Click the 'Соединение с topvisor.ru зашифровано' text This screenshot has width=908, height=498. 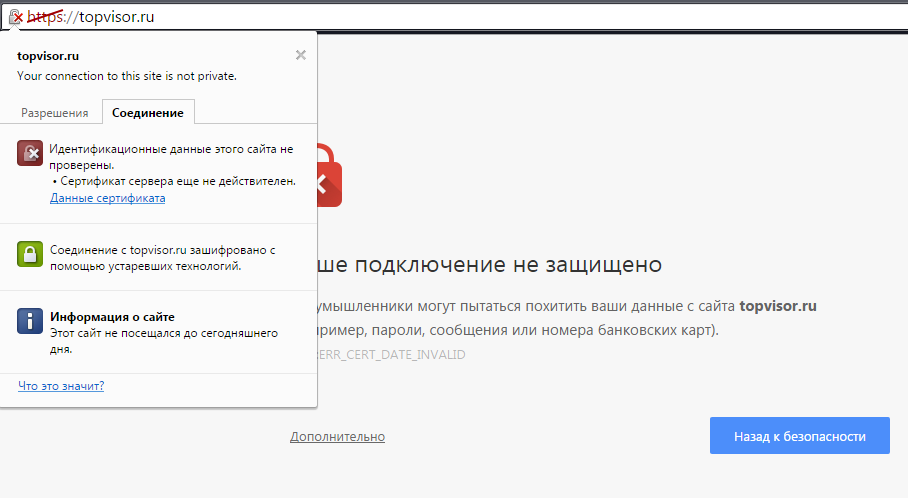pyautogui.click(x=163, y=258)
